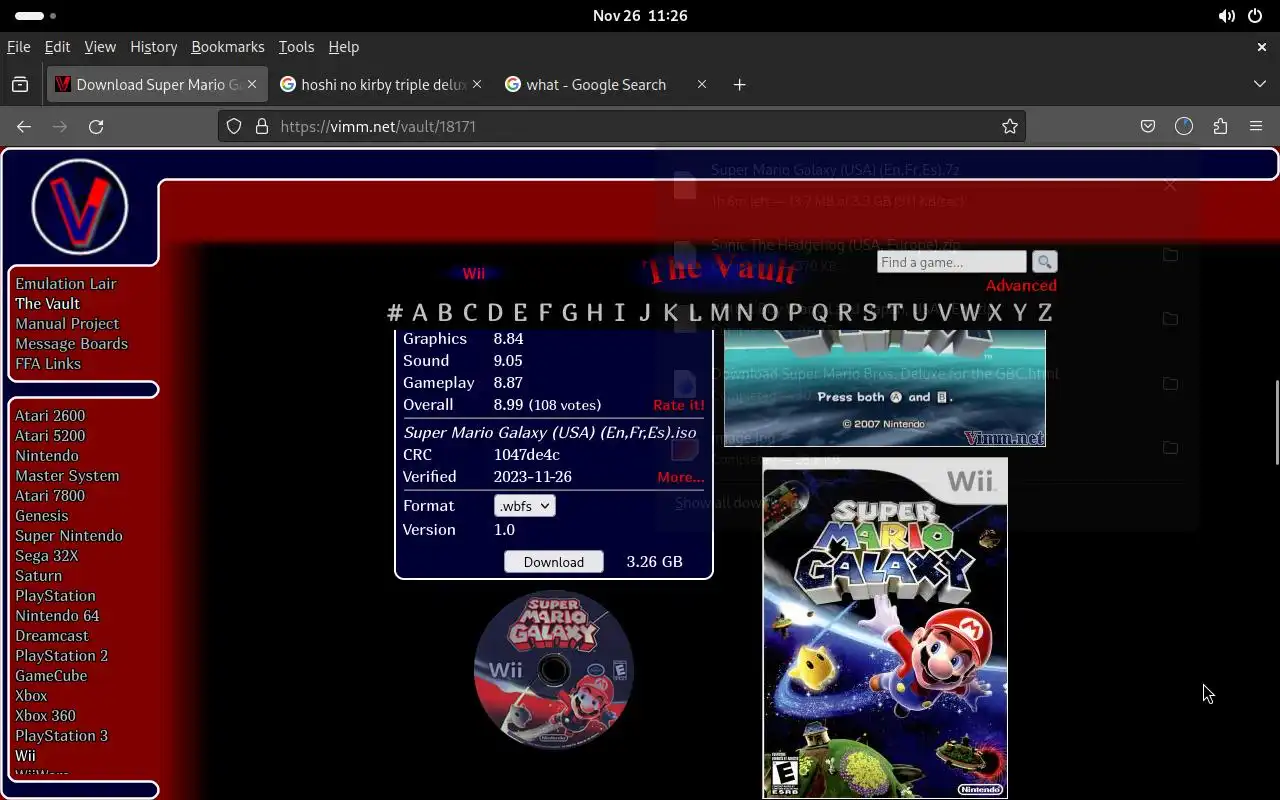
Task: Open the Super Mario Galaxy disc image
Action: 553,669
